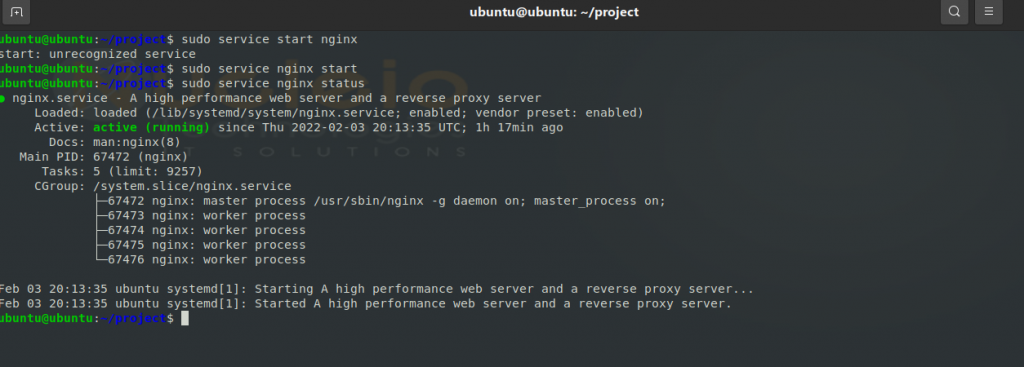Viewport: 1024px width, 367px height.
Task: Click the 'sudo service start nginx' command
Action: [x=270, y=39]
